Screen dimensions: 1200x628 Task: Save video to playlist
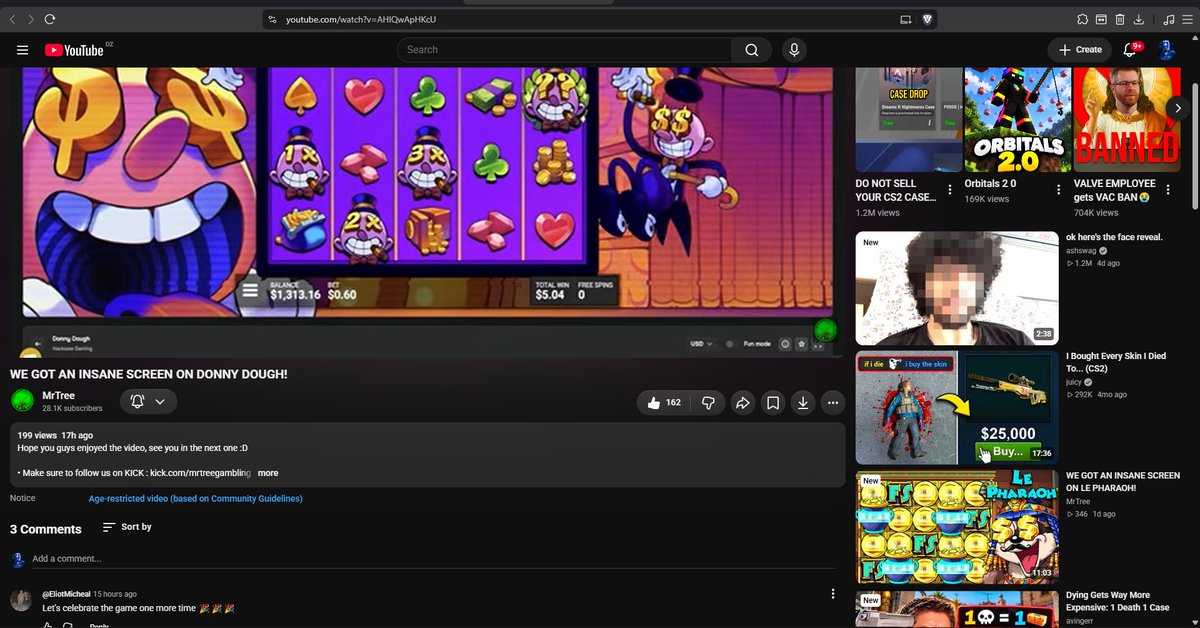[x=773, y=402]
